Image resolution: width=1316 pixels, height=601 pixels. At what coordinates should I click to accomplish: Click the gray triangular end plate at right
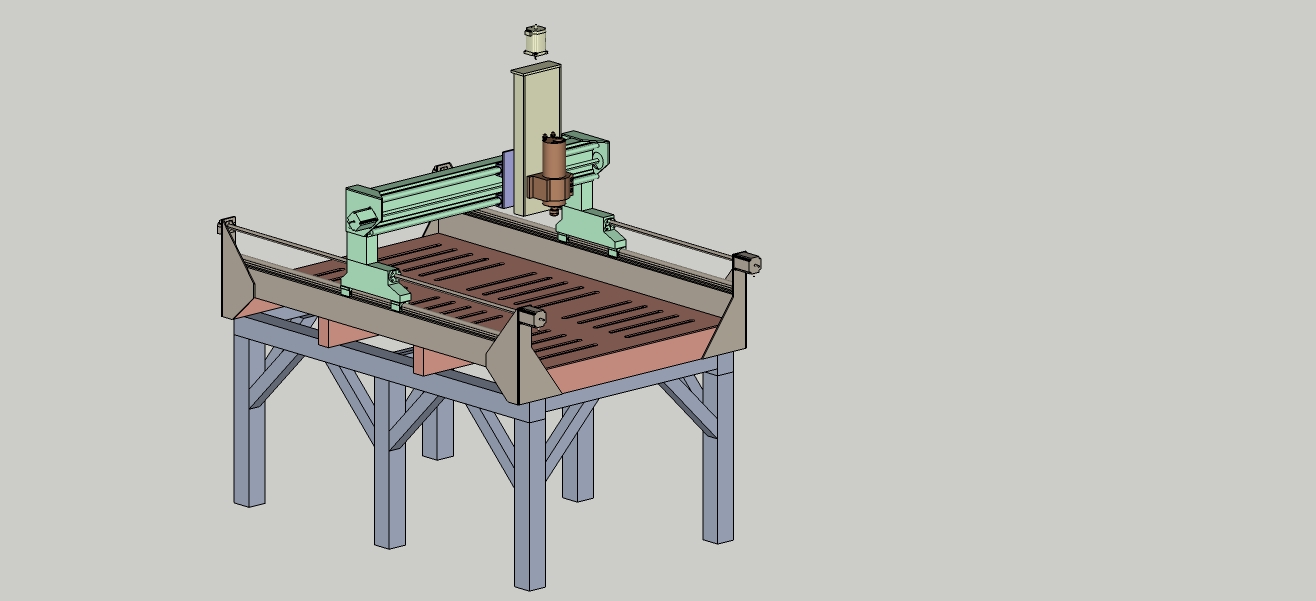729,325
